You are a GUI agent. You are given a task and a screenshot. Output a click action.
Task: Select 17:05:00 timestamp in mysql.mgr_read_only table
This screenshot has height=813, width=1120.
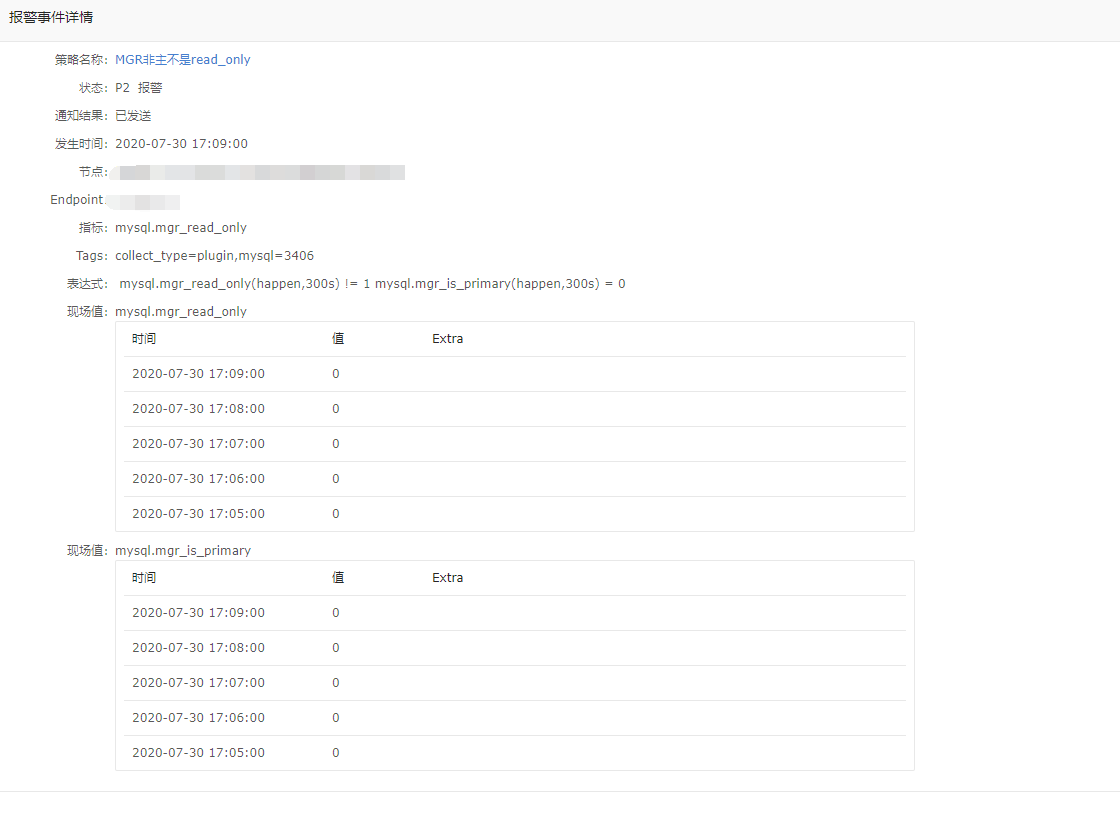199,514
